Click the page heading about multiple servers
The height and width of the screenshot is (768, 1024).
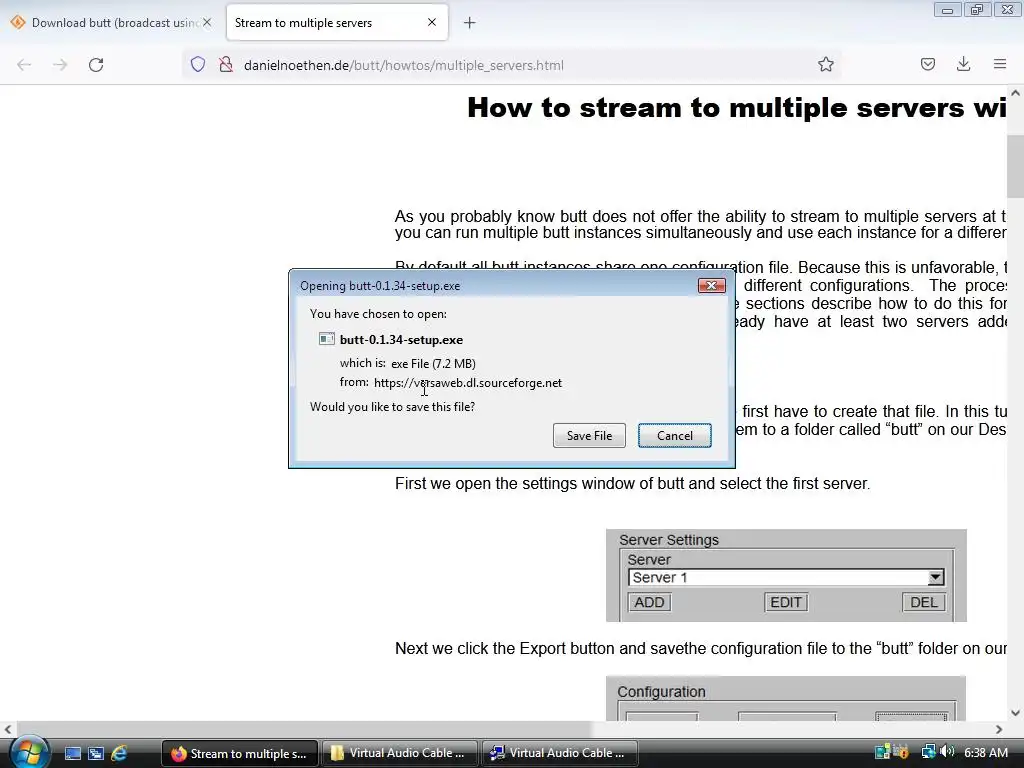click(x=737, y=107)
